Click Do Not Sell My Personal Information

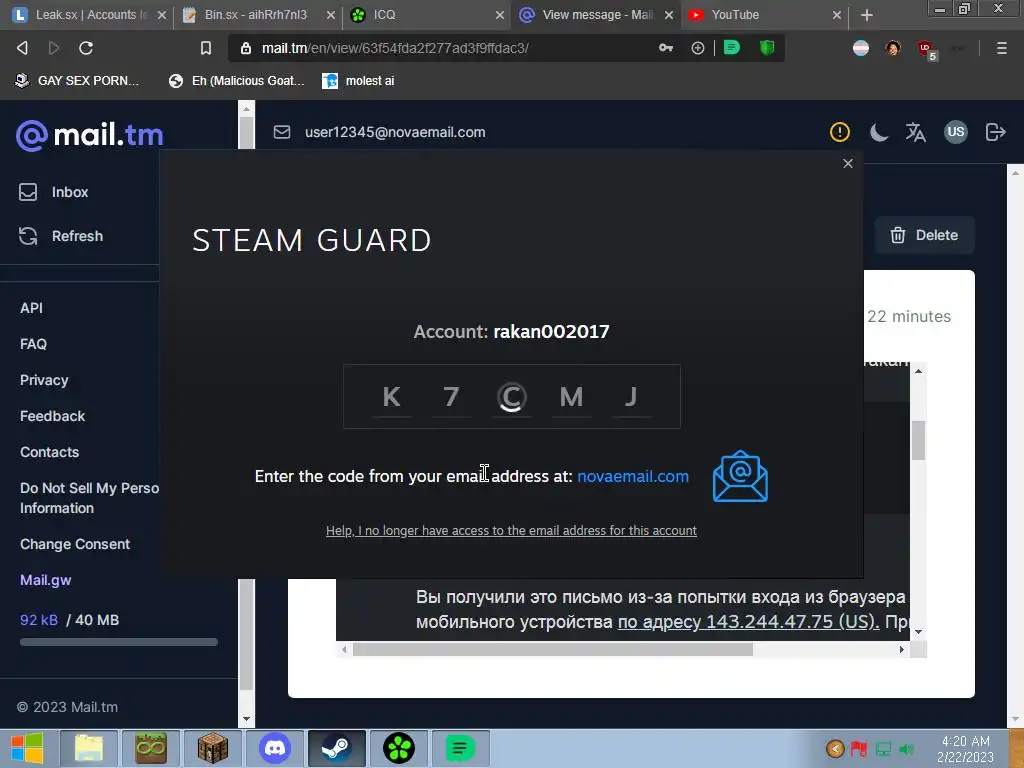tap(89, 498)
